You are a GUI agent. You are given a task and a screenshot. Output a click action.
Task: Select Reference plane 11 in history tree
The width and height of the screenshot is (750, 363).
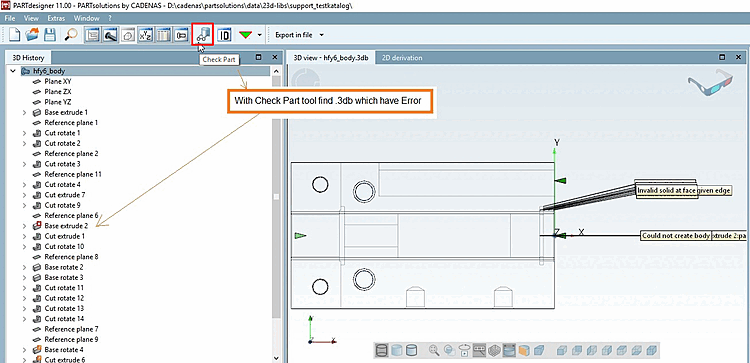(x=73, y=174)
